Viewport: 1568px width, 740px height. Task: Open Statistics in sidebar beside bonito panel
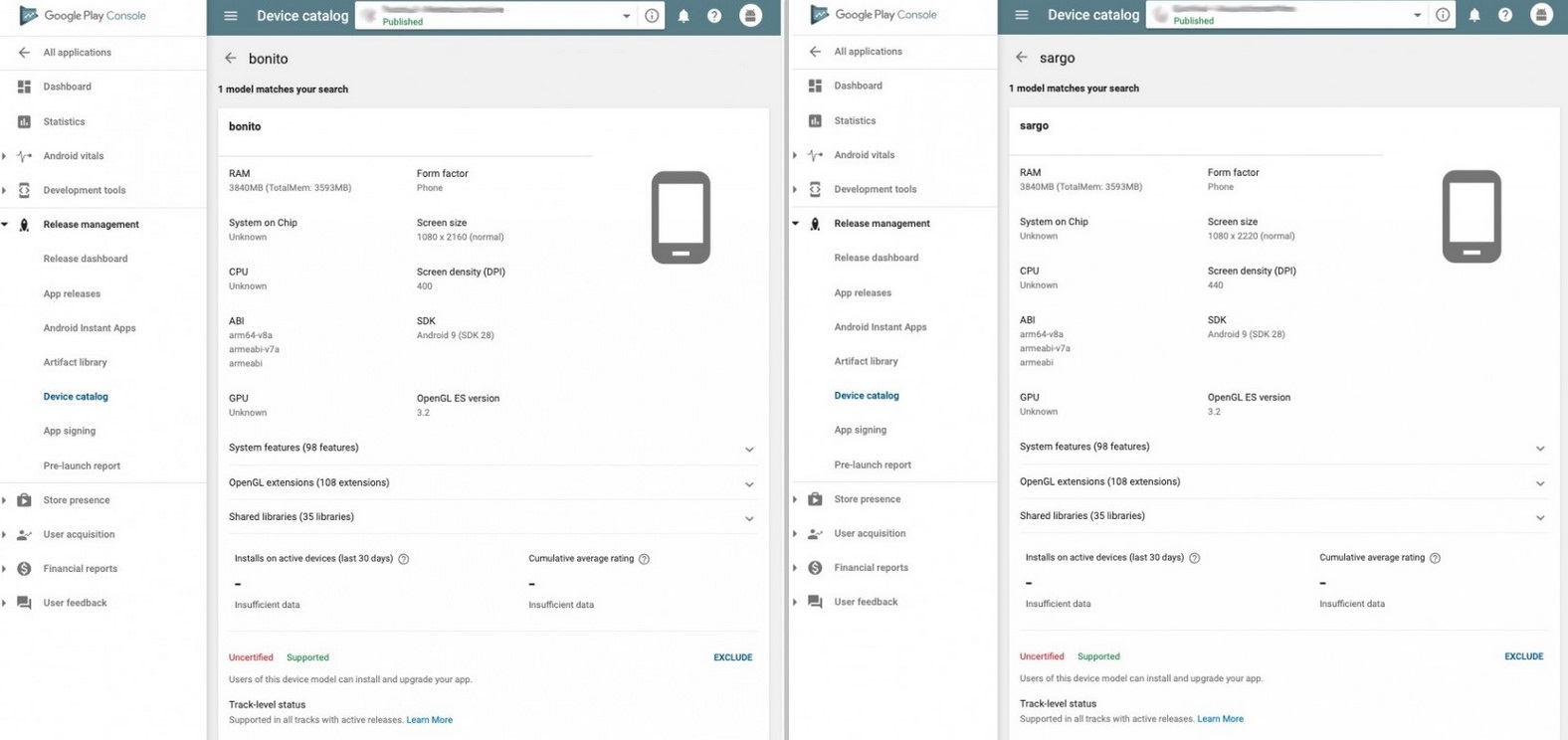pos(64,121)
